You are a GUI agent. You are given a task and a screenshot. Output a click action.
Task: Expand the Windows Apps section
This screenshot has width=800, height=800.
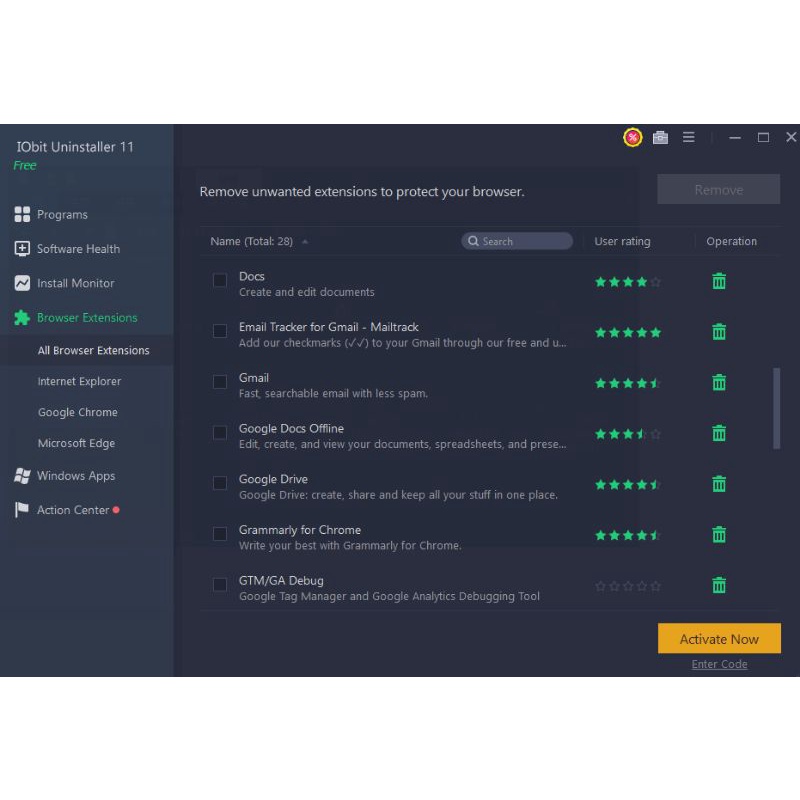tap(75, 476)
